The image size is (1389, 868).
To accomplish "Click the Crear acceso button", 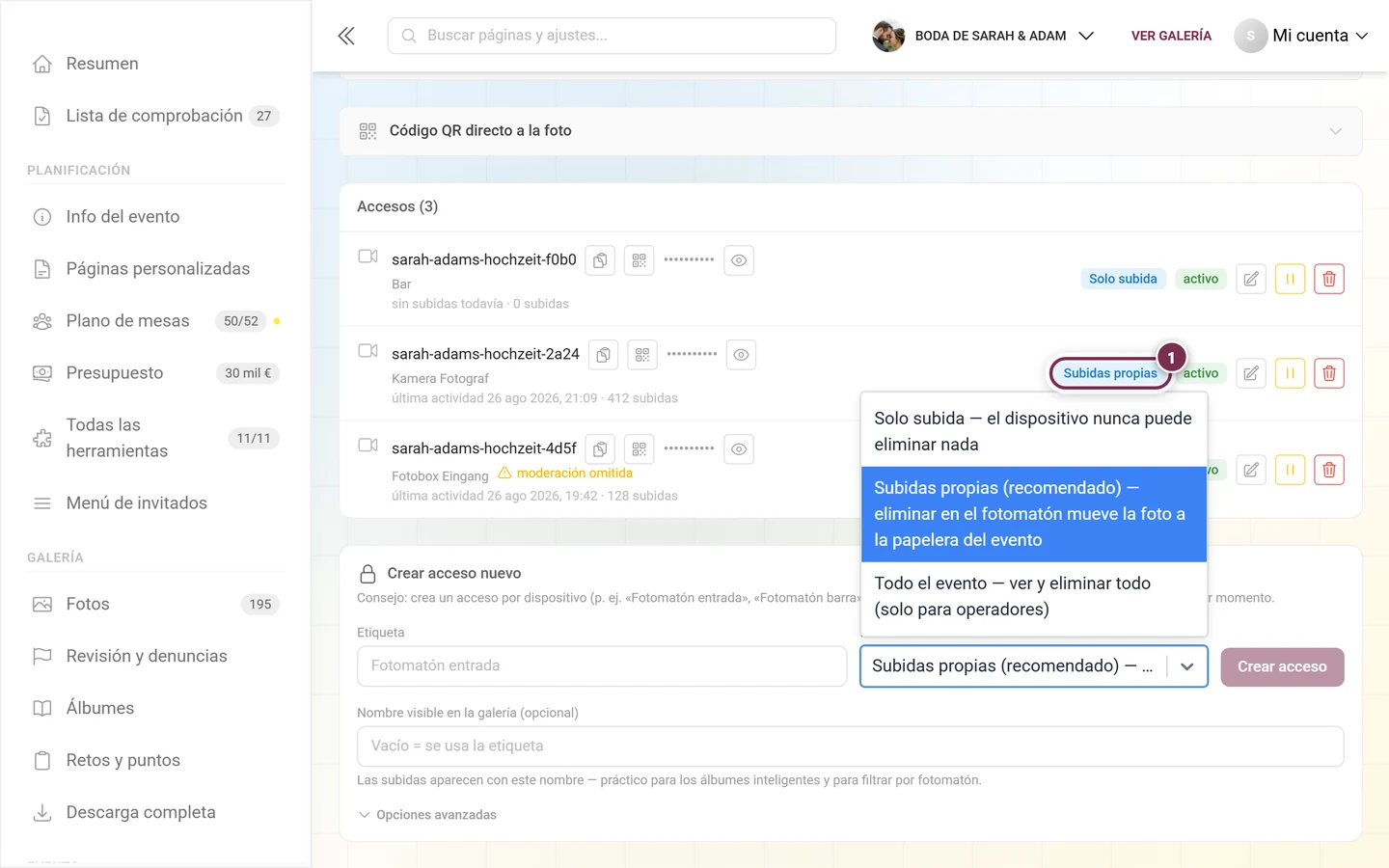I will (1282, 666).
